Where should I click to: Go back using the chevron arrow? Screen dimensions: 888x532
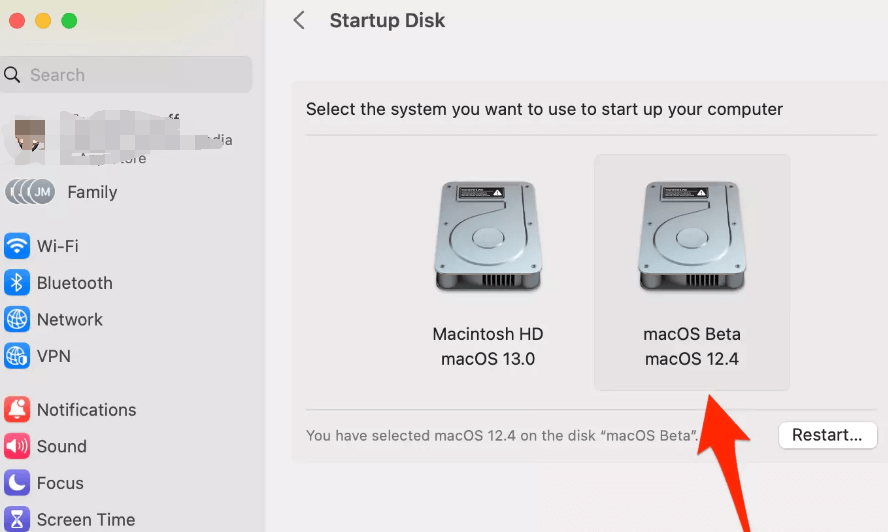click(x=299, y=20)
